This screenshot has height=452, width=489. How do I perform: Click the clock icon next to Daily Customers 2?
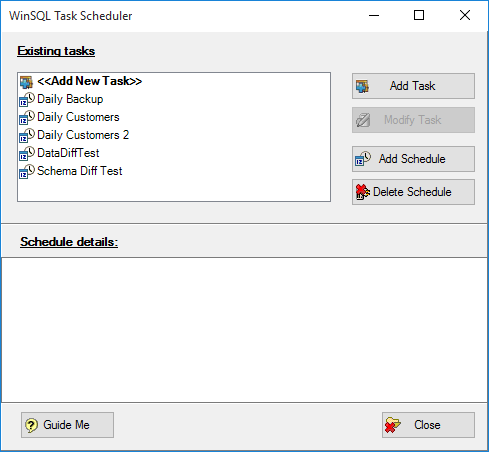point(27,135)
